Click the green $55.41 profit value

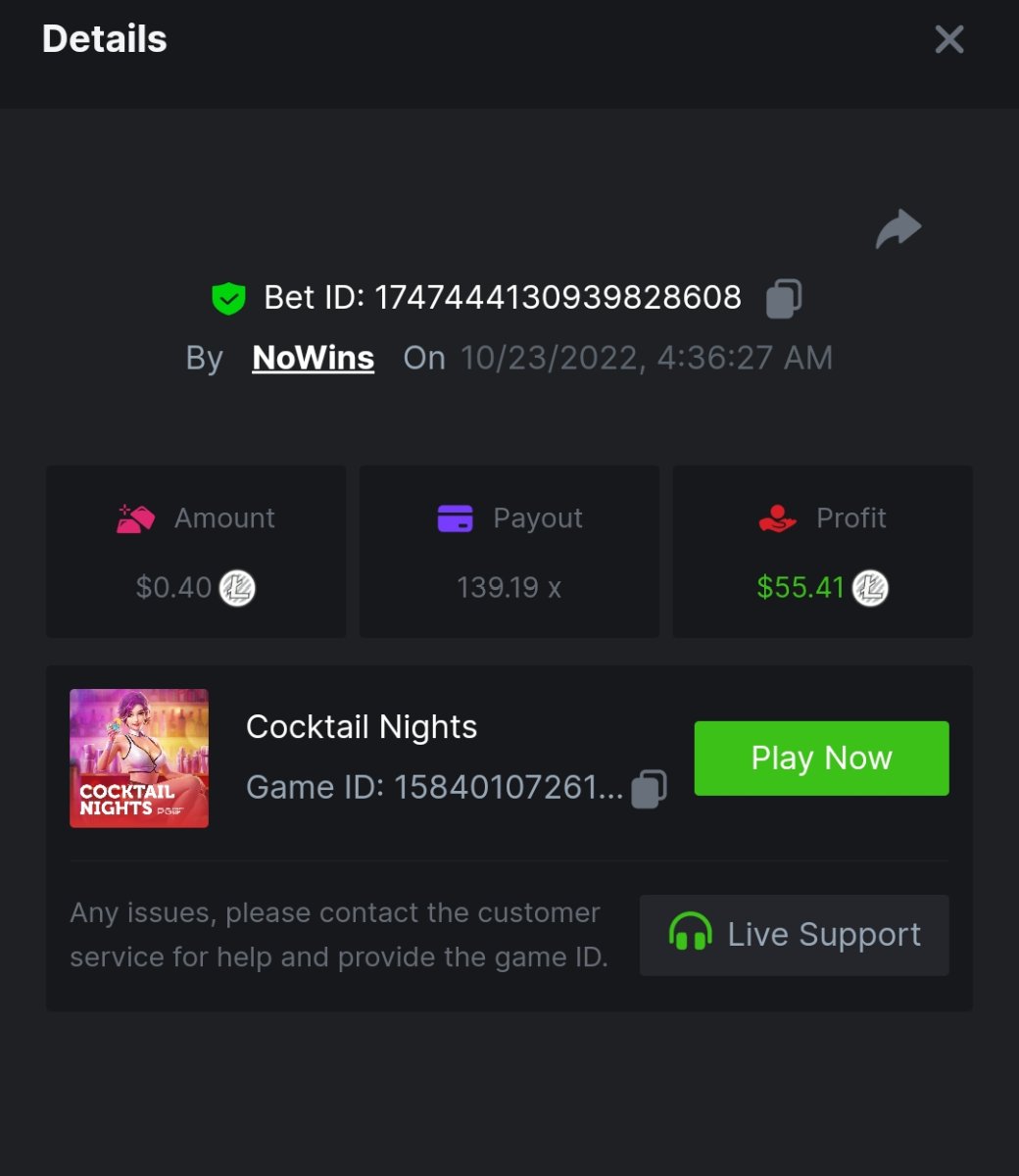point(801,588)
